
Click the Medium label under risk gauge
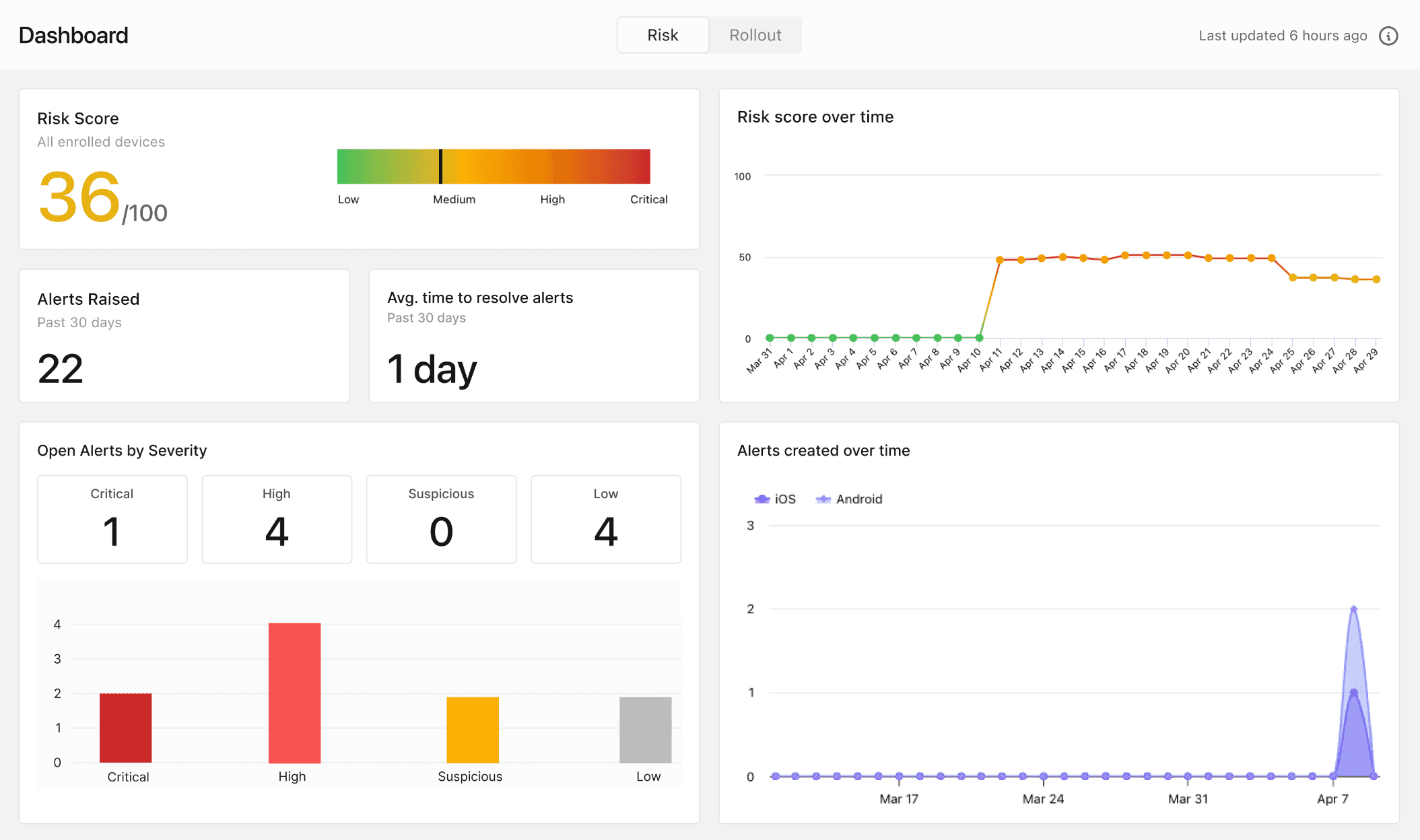[454, 199]
